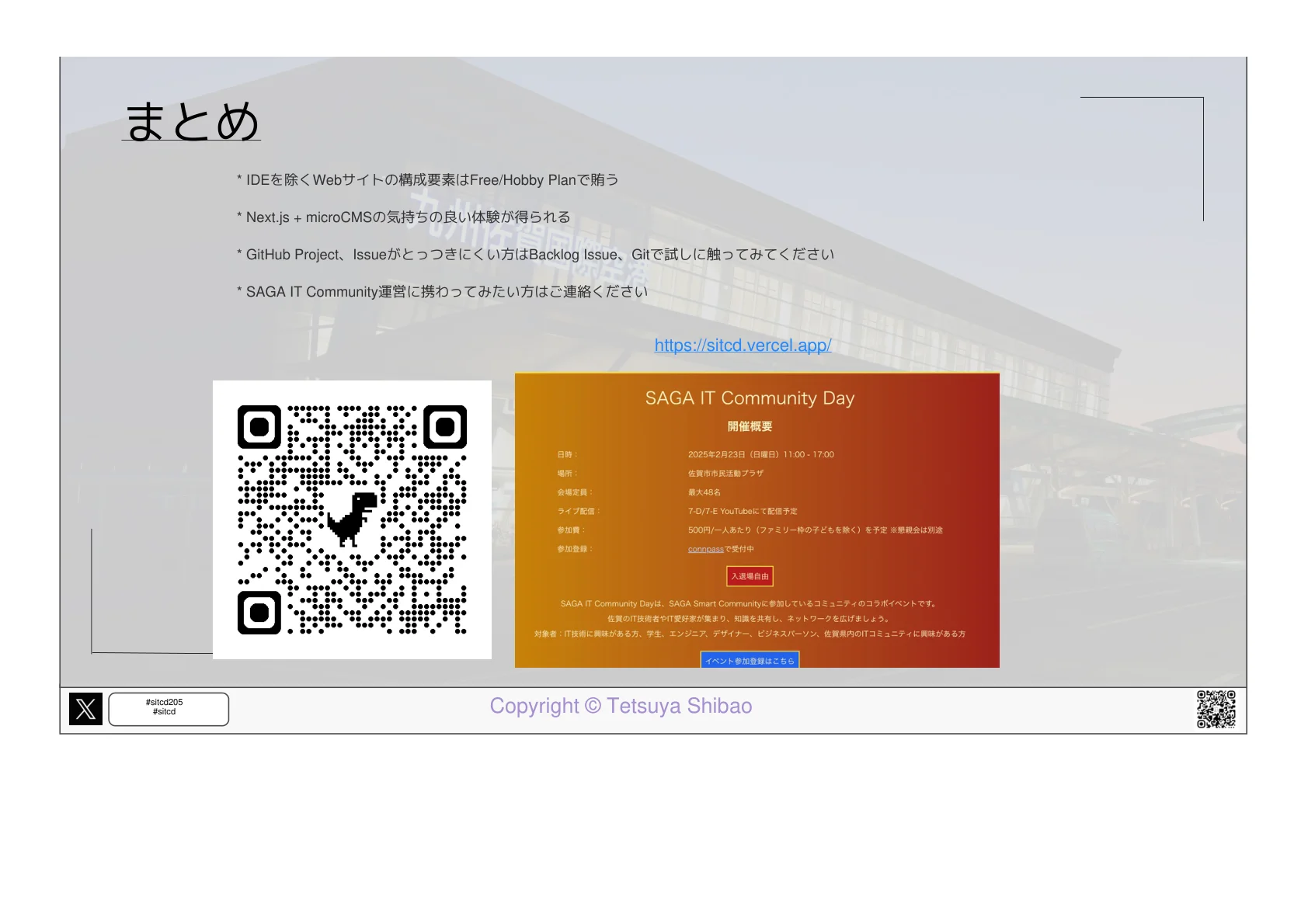Click the Next.js + microCMS bullet line
Screen dimensions: 1308x924
coord(404,217)
